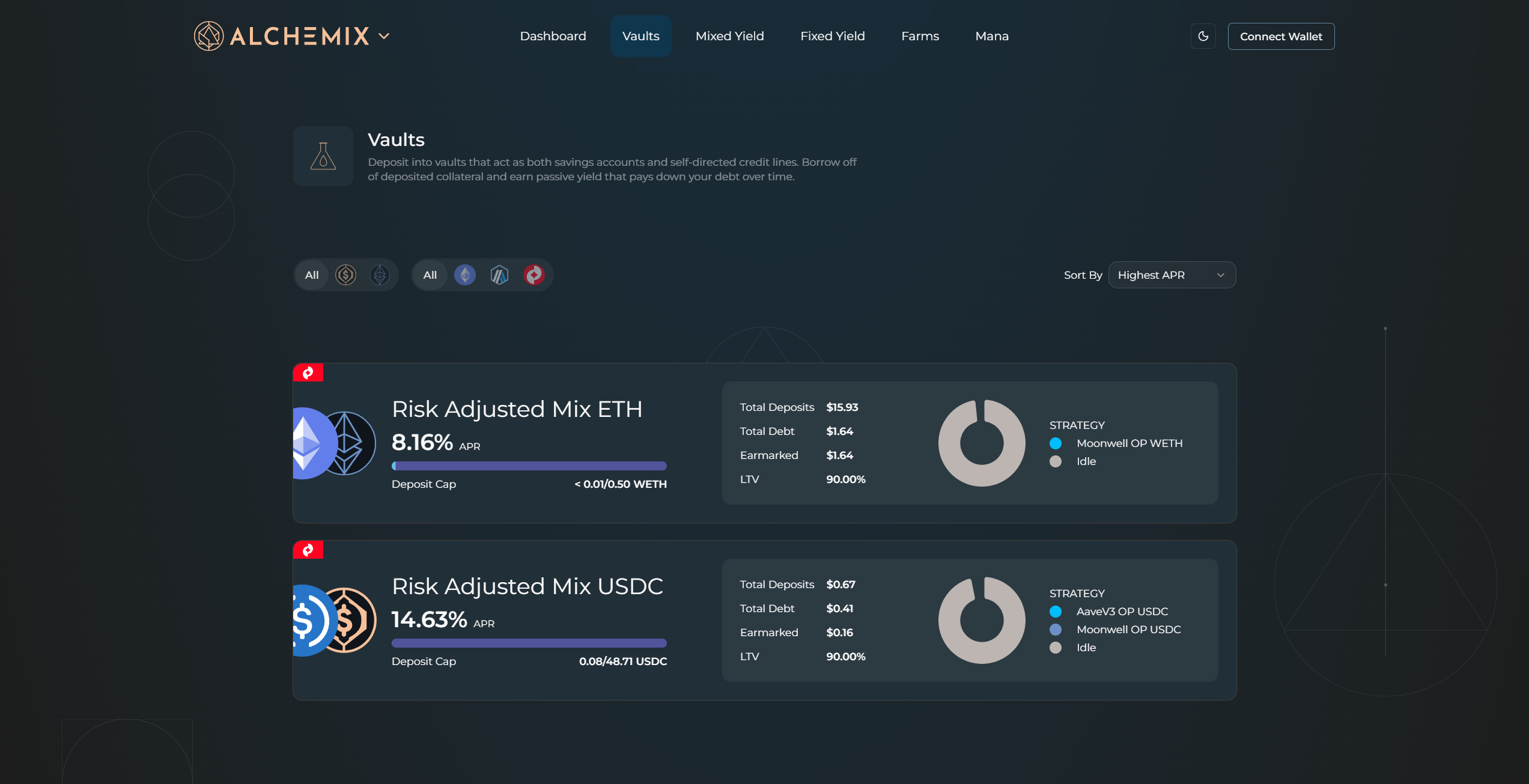Click the Vaults beaker icon in the header area
Viewport: 1529px width, 784px height.
click(323, 156)
